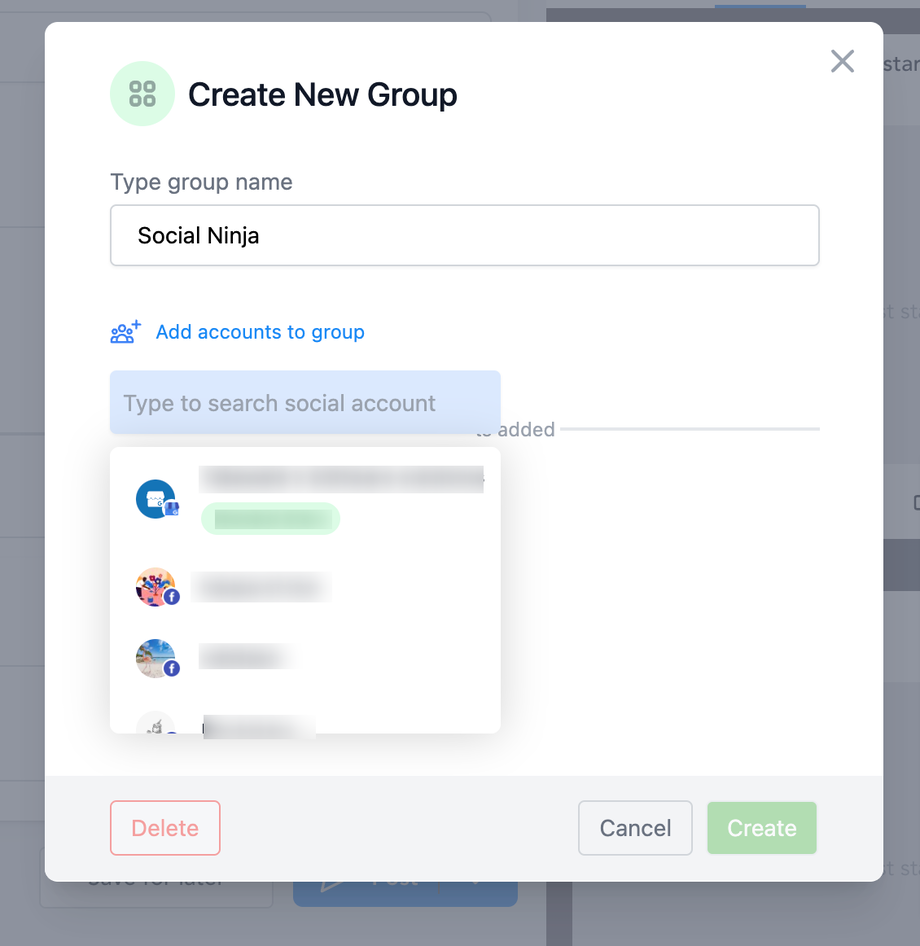This screenshot has height=946, width=920.
Task: Click the green tag under first account
Action: tap(270, 519)
